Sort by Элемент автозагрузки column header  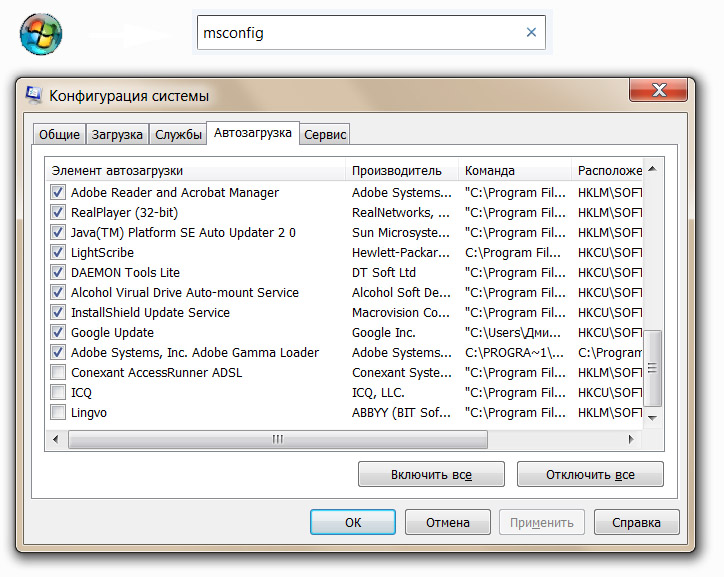195,170
